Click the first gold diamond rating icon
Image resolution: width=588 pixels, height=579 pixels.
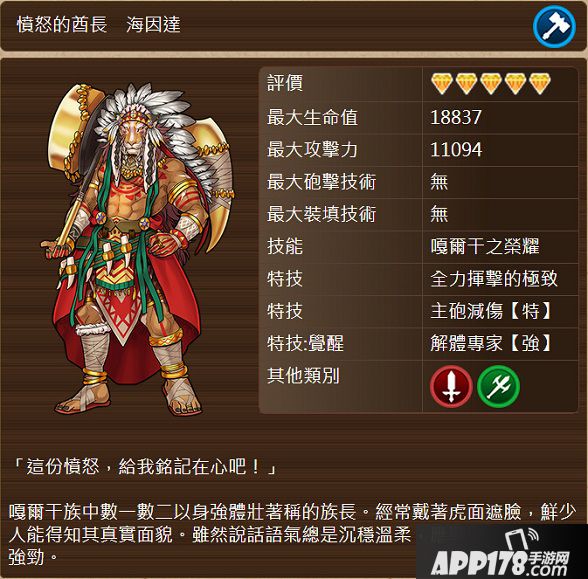(x=442, y=84)
